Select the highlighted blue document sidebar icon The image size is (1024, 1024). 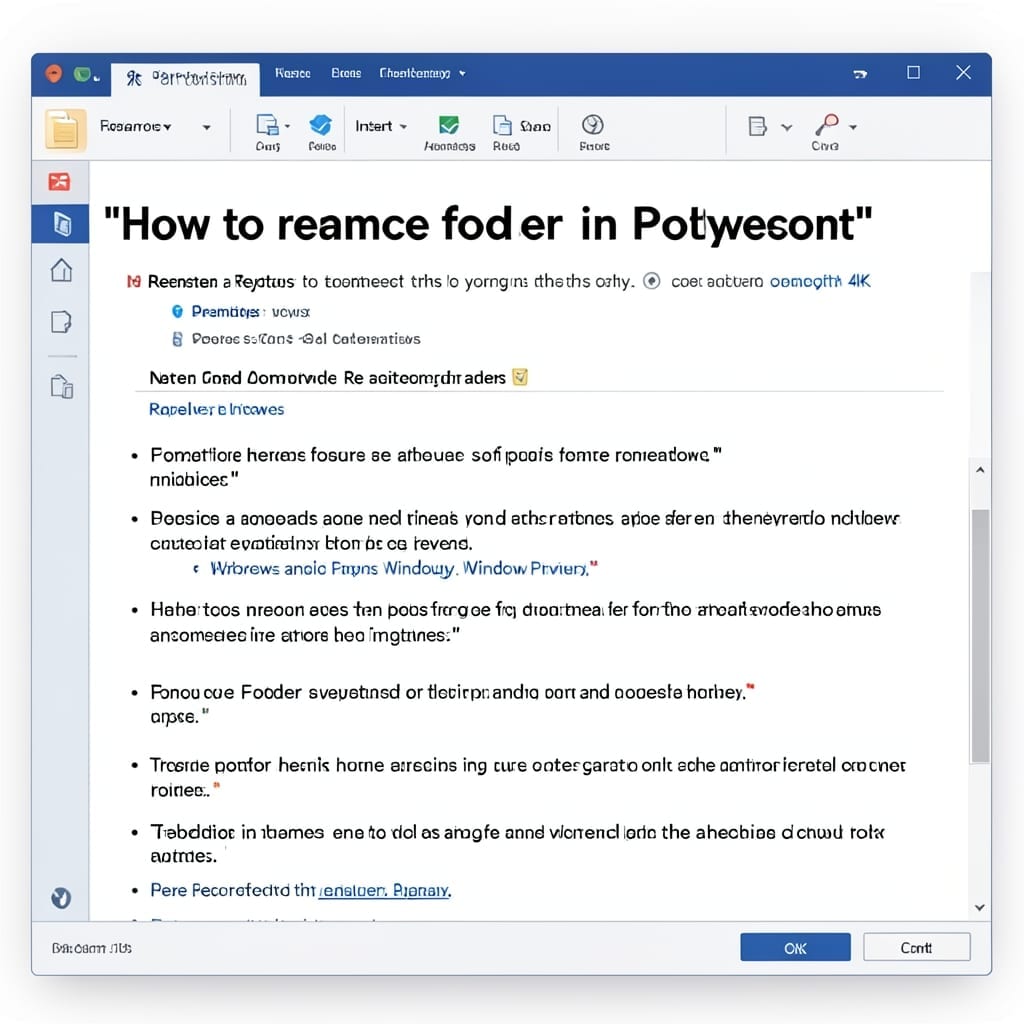point(61,224)
